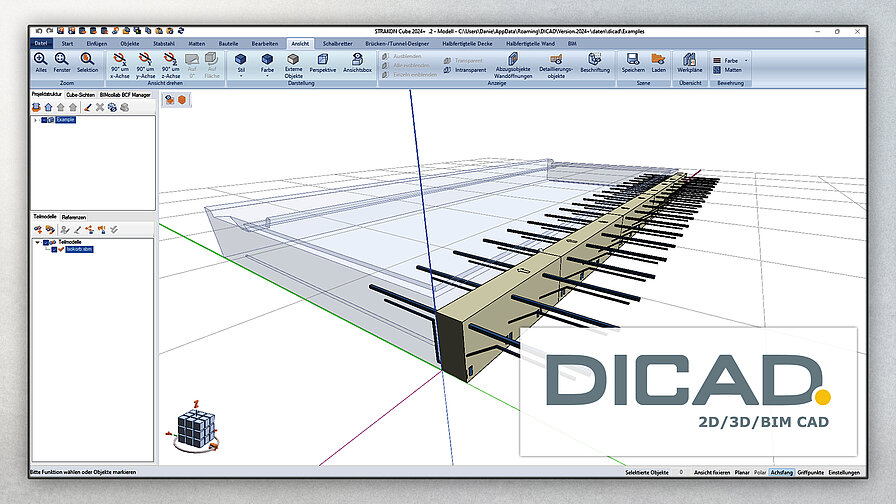This screenshot has width=896, height=504.
Task: Collapse the Teilmodelle tree node
Action: coord(38,242)
